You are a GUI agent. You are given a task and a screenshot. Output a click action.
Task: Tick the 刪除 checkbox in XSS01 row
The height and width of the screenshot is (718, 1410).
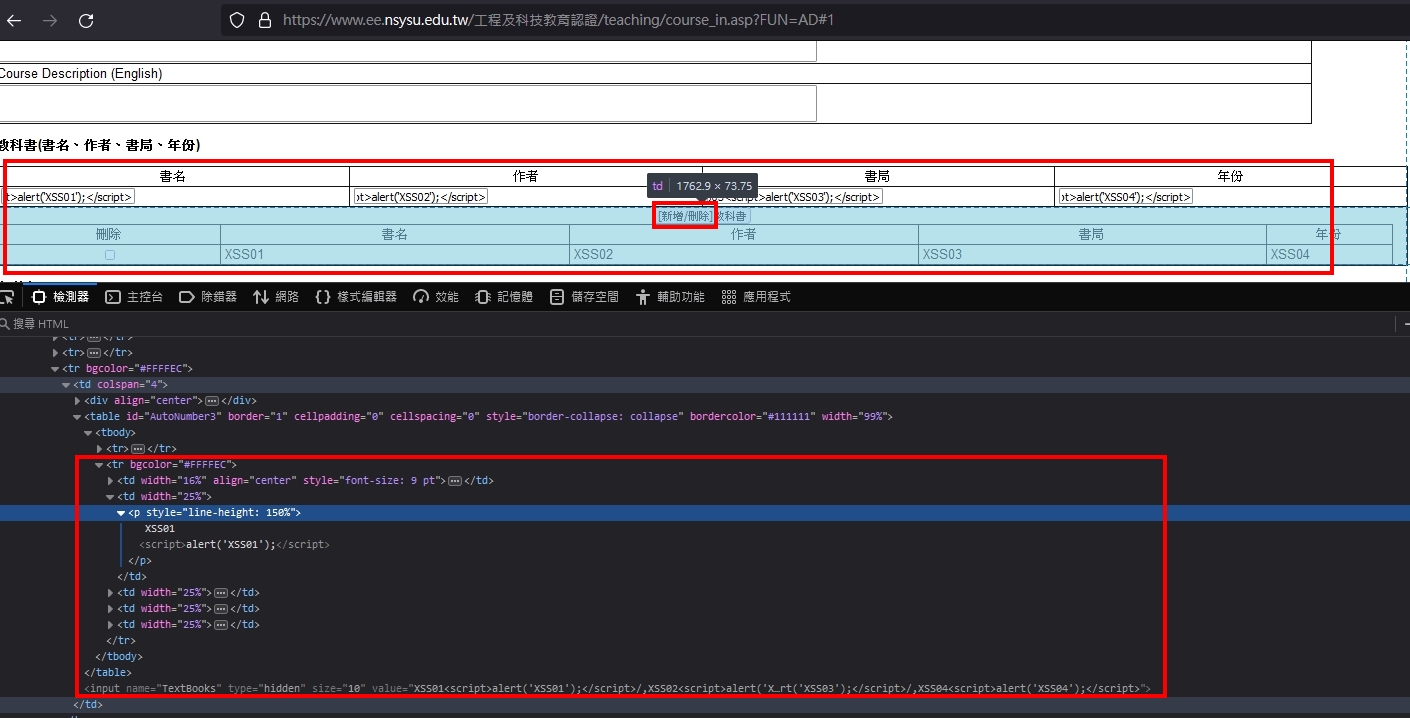coord(110,255)
